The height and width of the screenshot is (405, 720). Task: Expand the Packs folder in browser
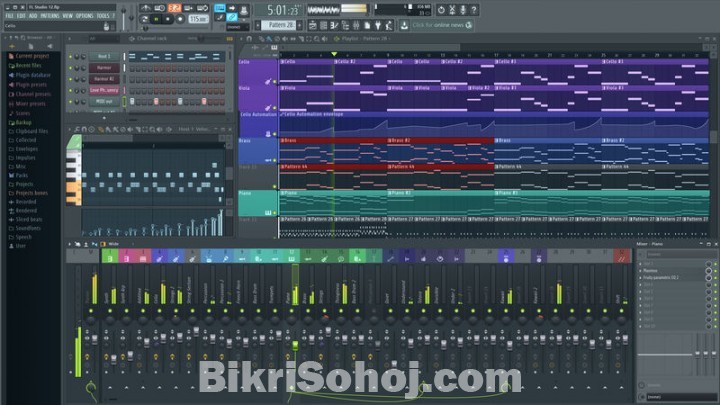click(18, 175)
